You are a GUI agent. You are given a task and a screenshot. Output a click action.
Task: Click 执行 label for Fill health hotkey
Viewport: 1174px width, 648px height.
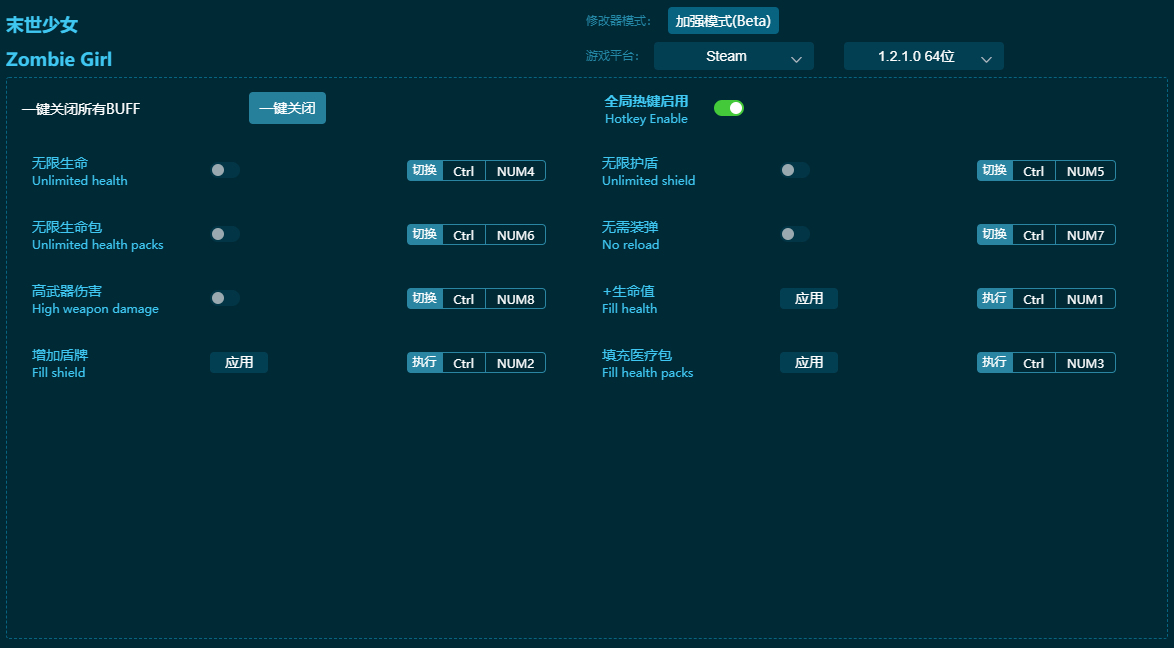[x=995, y=299]
